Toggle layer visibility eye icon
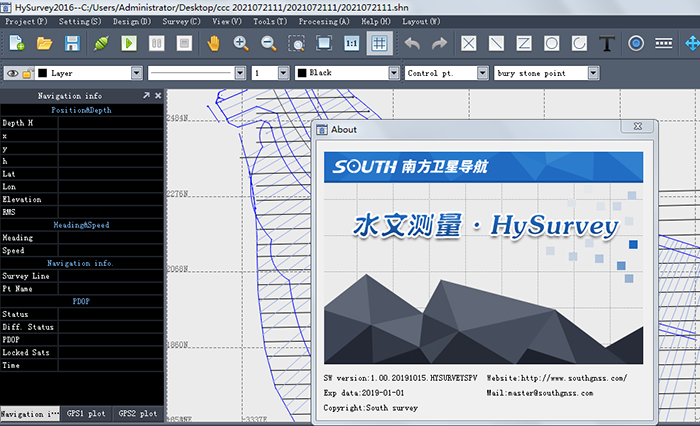 pos(12,73)
